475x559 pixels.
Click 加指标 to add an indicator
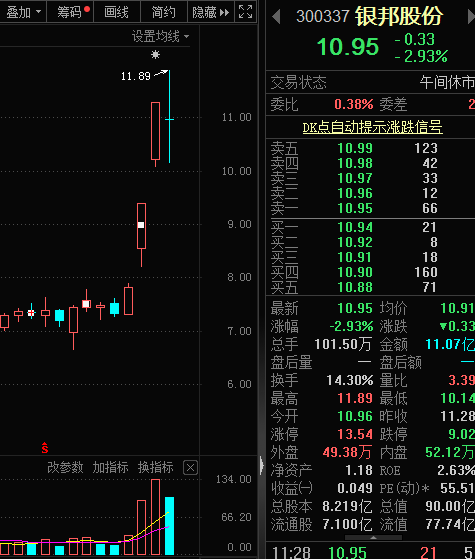click(x=111, y=467)
